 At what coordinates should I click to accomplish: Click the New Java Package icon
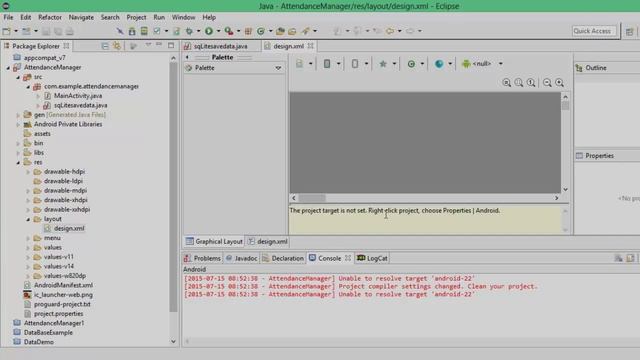click(x=248, y=31)
